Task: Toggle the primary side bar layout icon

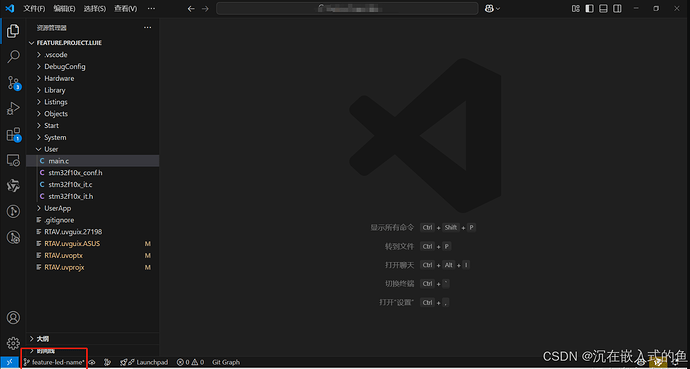Action: (589, 8)
